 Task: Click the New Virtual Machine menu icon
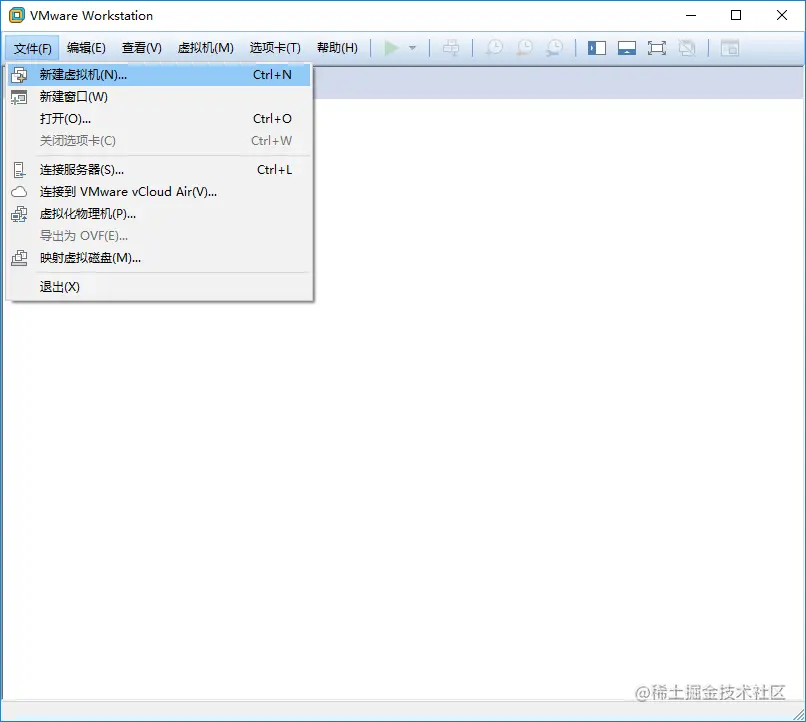coord(19,75)
